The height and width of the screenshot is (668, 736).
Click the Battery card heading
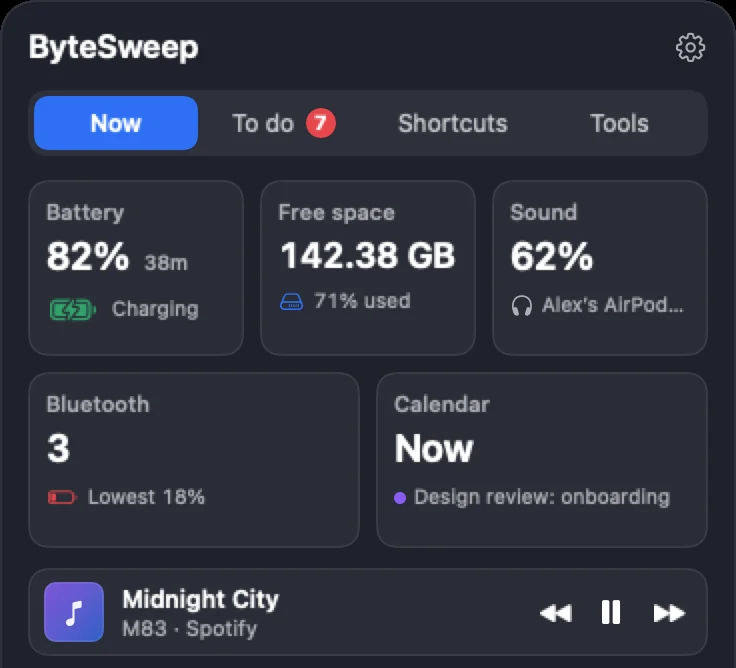tap(85, 212)
